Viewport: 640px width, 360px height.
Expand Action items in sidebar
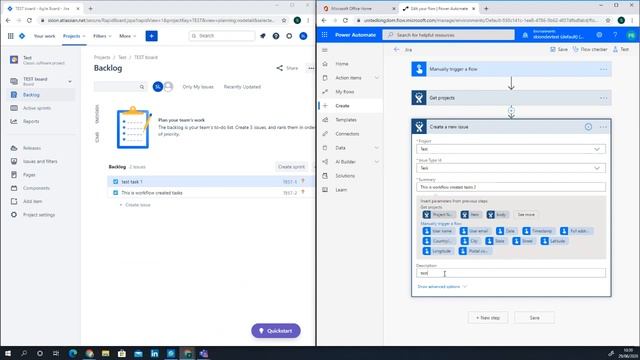coord(376,78)
